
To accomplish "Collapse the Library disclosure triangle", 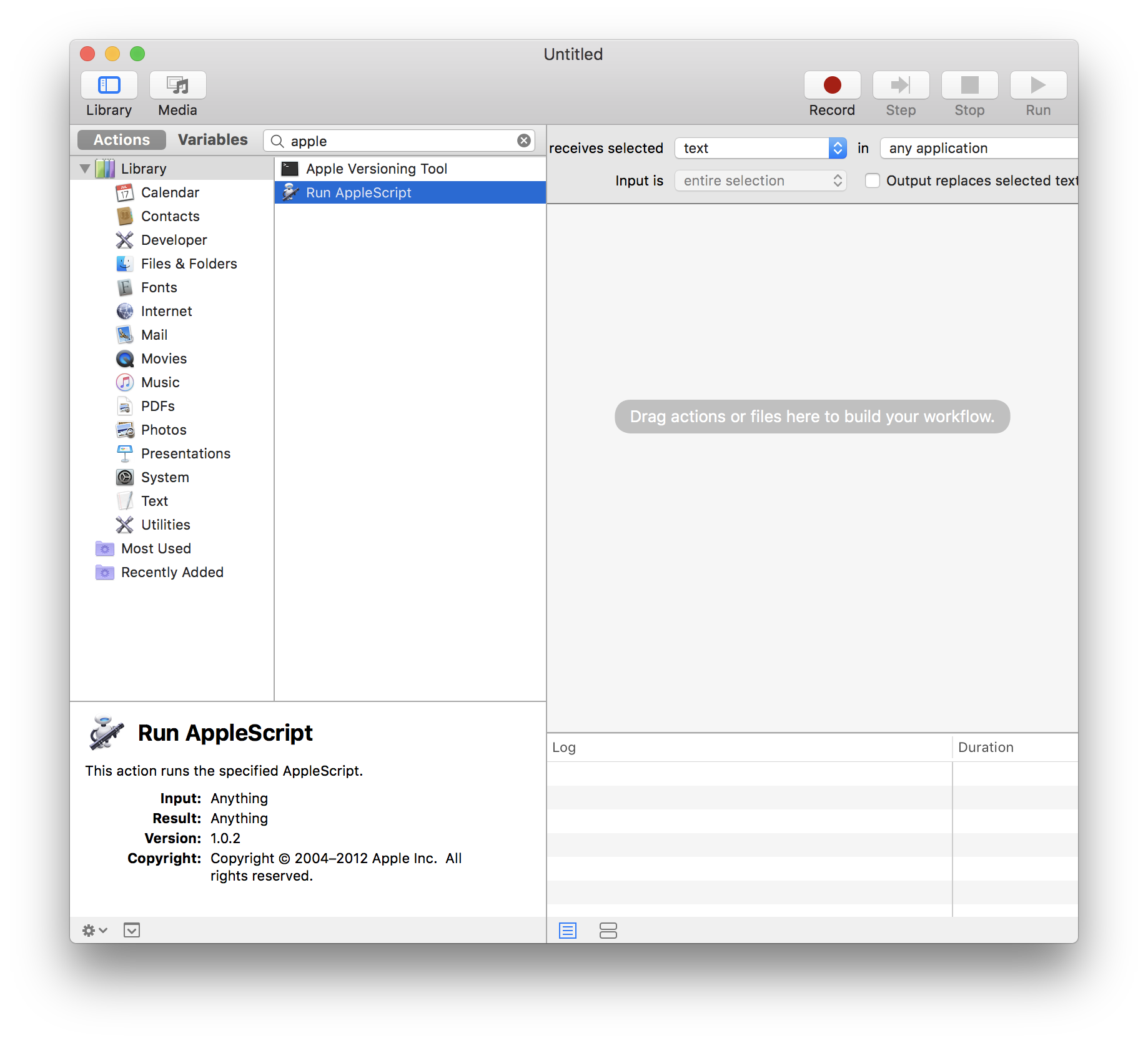I will click(85, 169).
